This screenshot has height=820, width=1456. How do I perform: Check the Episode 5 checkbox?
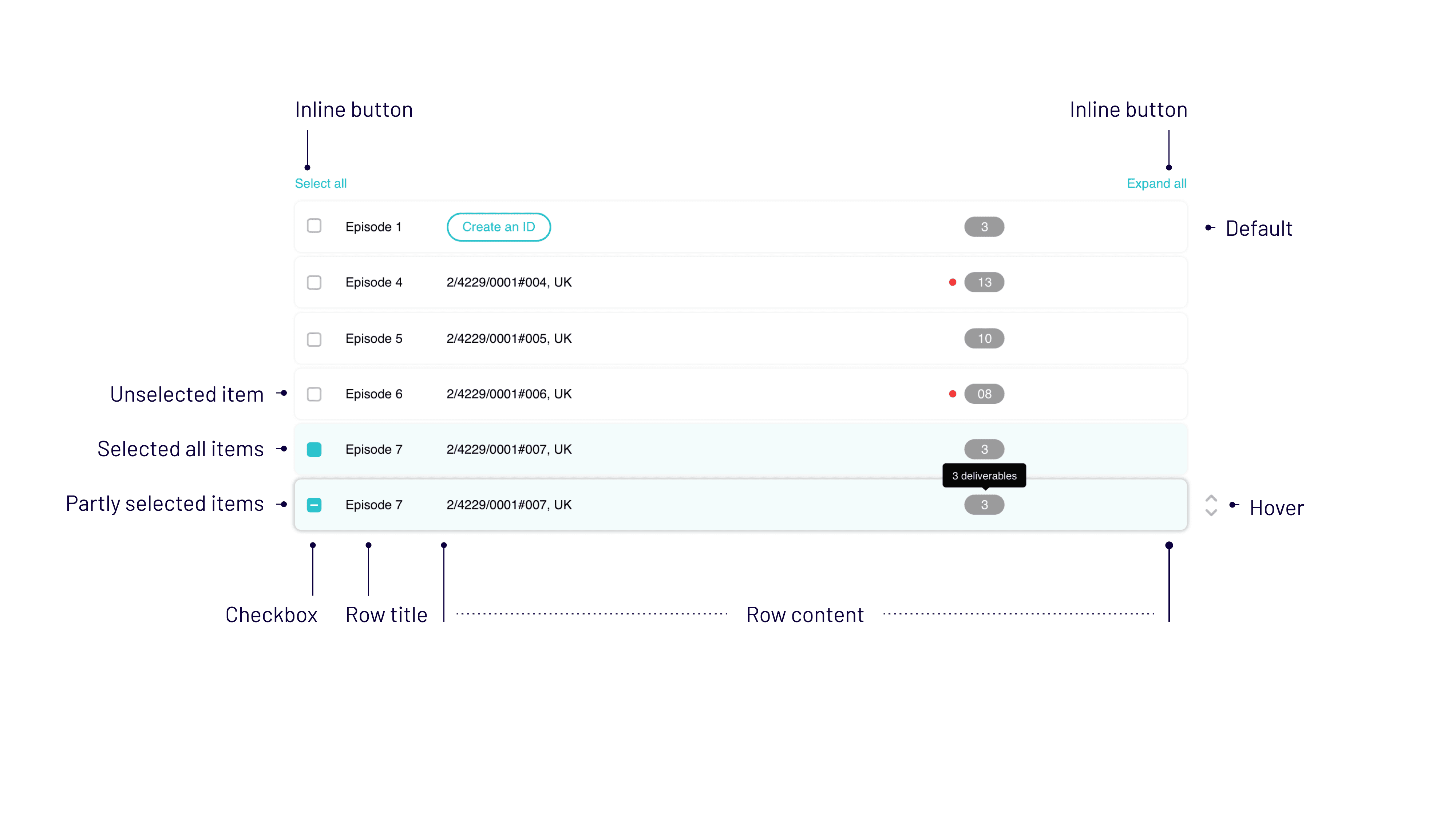tap(314, 339)
